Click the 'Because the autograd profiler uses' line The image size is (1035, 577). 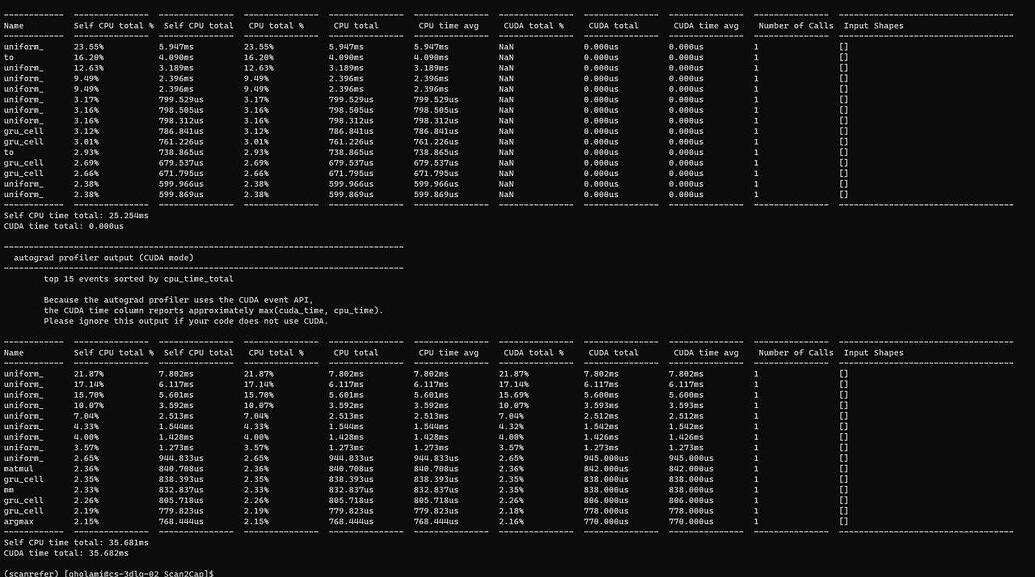coord(178,299)
